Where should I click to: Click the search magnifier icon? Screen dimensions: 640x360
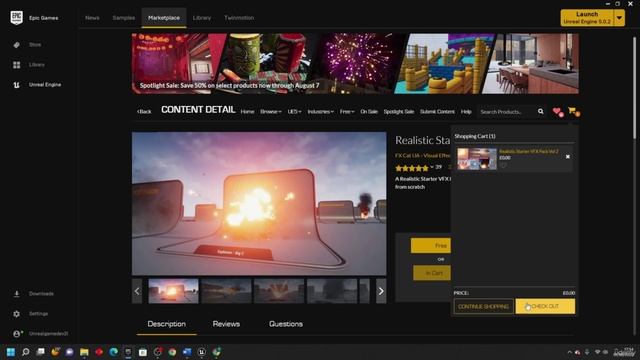(x=540, y=111)
